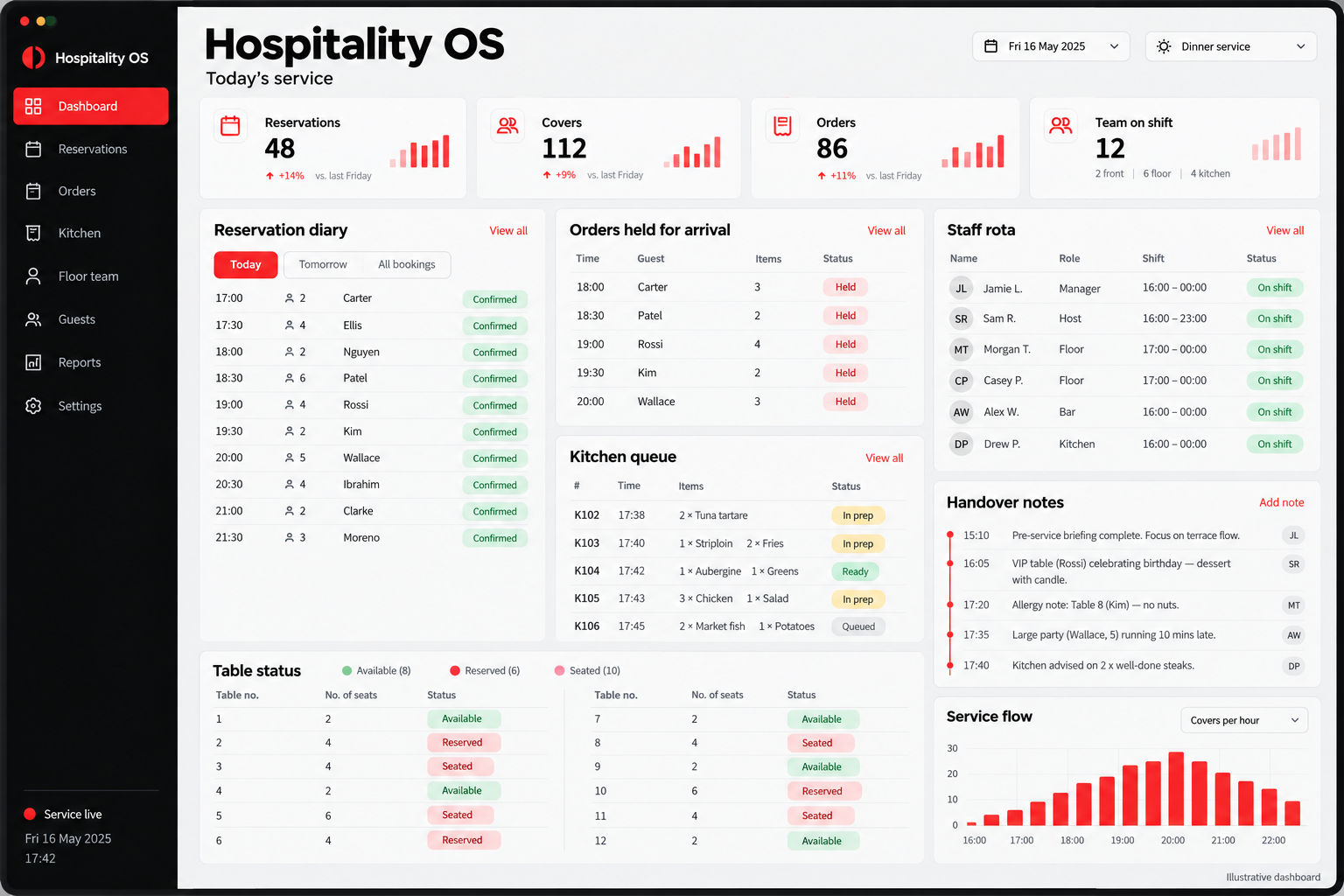Viewport: 1344px width, 896px height.
Task: Click the people icon on Covers card
Action: (x=507, y=126)
